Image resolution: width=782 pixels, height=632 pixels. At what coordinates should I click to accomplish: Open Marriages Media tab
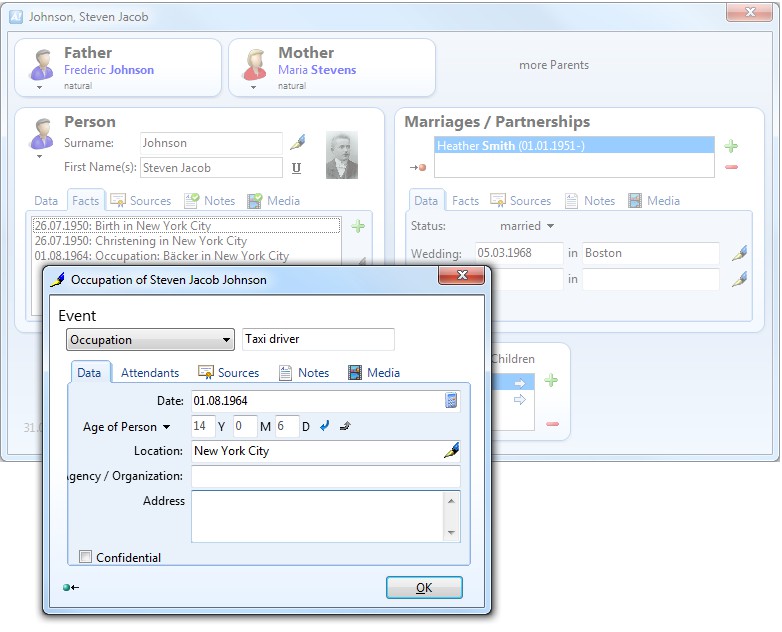pos(654,201)
